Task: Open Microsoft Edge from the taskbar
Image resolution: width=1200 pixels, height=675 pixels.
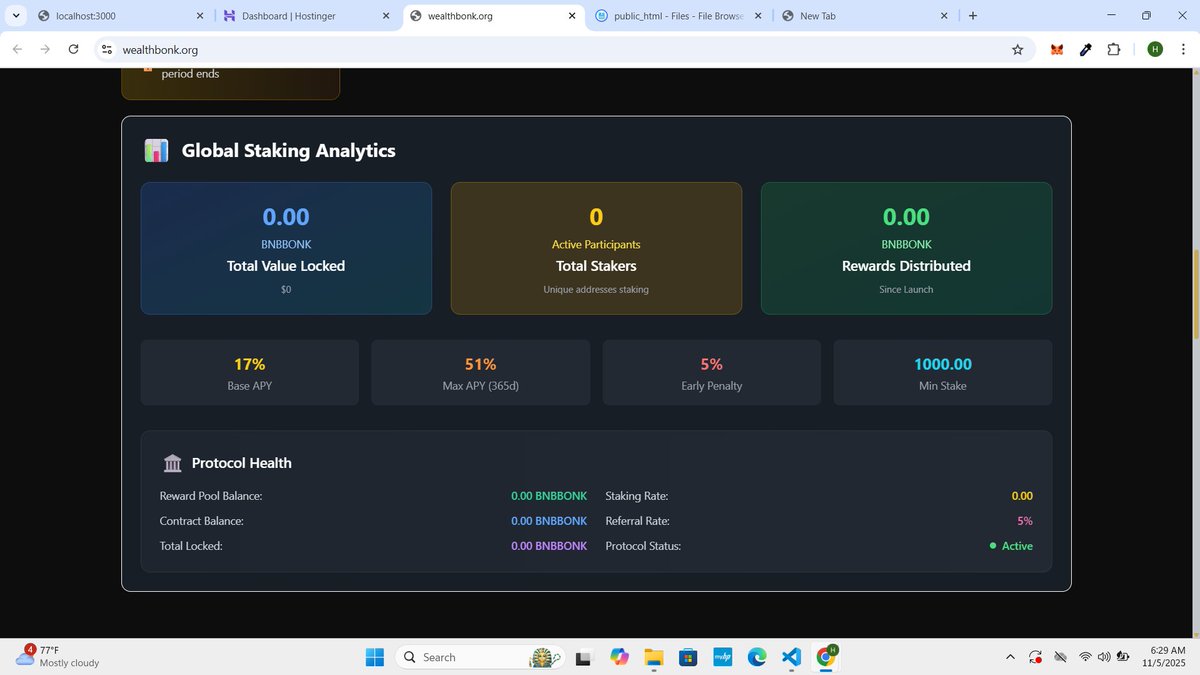Action: [x=757, y=657]
